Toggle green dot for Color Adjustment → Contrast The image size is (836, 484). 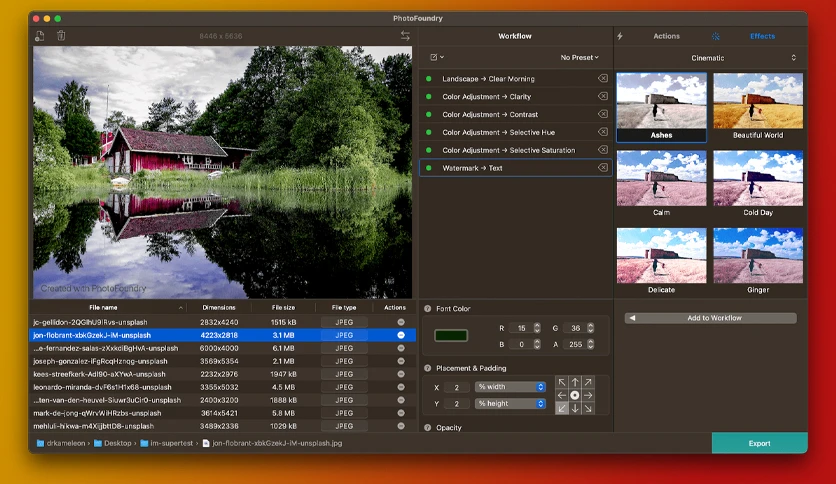[429, 115]
